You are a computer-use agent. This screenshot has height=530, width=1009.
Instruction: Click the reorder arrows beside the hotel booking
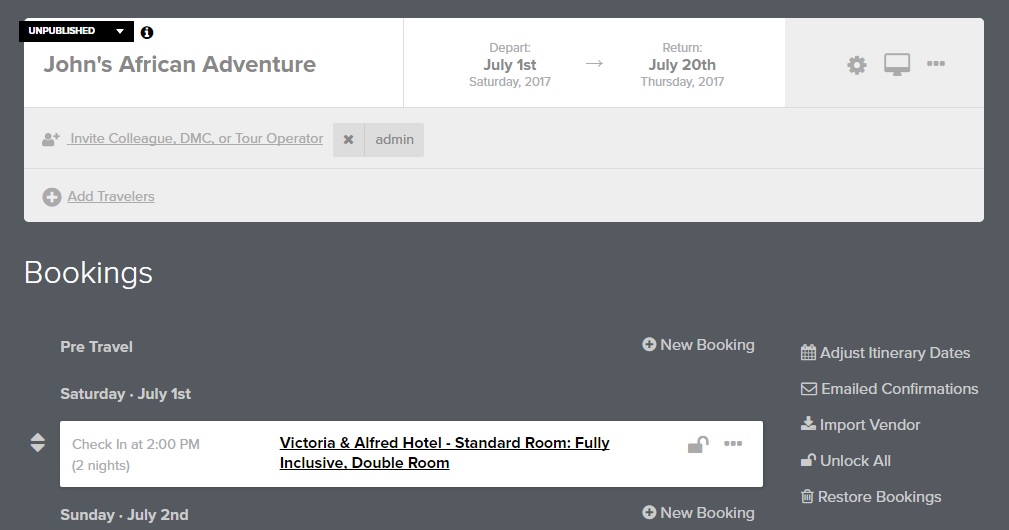point(38,442)
